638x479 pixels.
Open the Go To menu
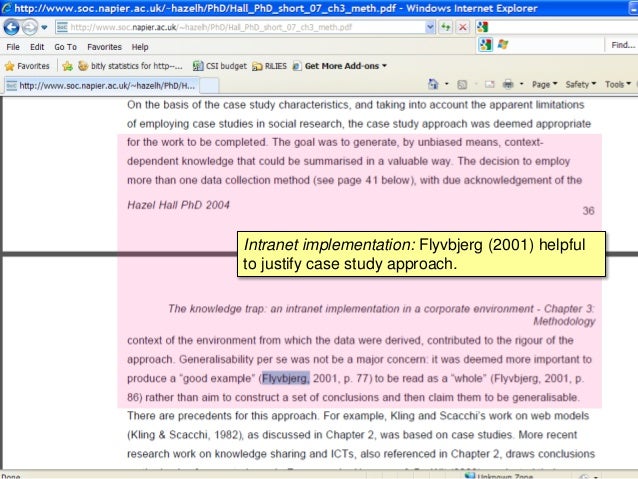click(66, 47)
